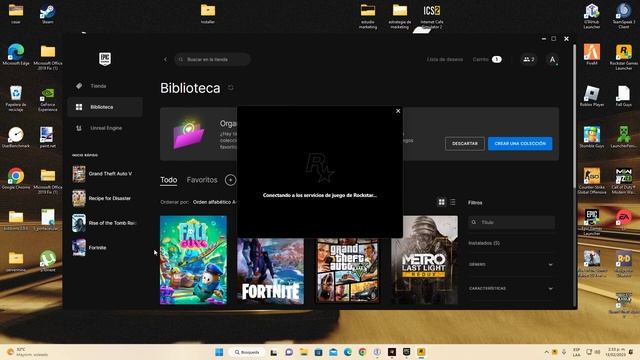Select Biblioteca in the Epic sidebar

105,107
